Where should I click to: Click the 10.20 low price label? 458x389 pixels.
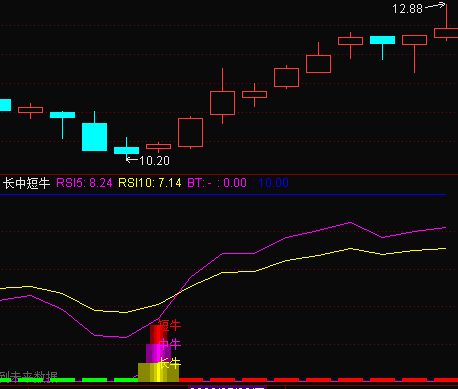pyautogui.click(x=154, y=161)
